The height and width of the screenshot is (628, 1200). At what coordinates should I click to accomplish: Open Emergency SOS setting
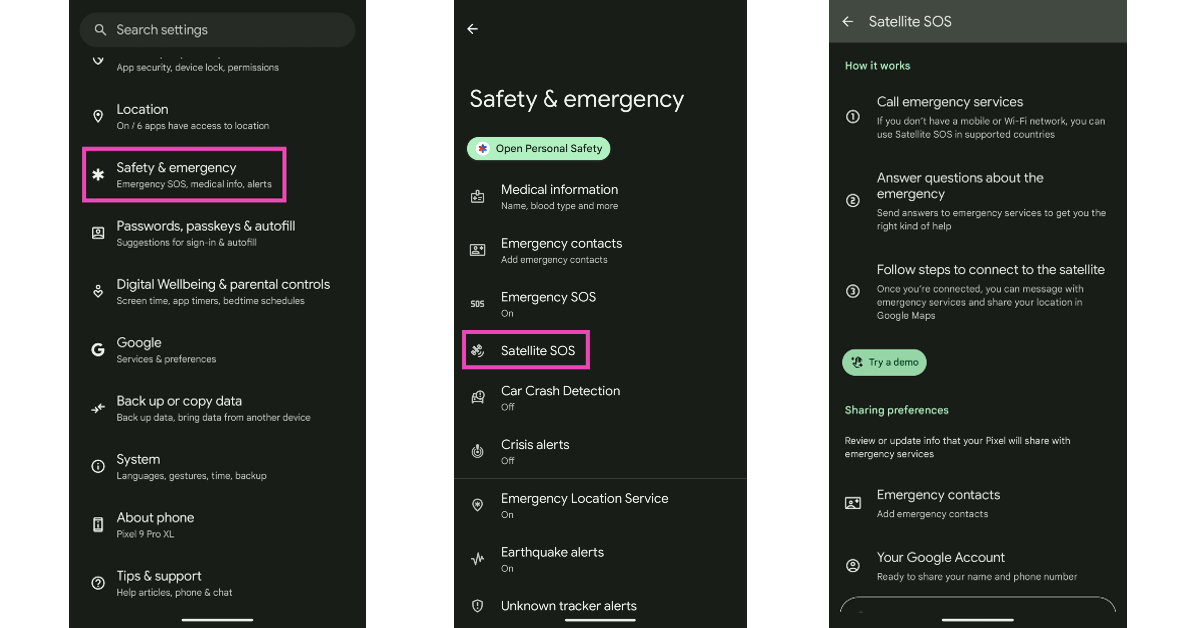(x=548, y=304)
